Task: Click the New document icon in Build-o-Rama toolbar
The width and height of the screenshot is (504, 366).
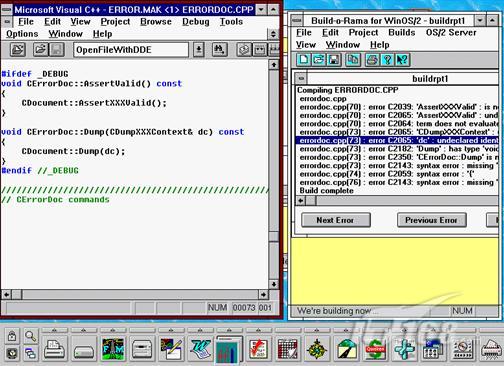Action: 304,60
